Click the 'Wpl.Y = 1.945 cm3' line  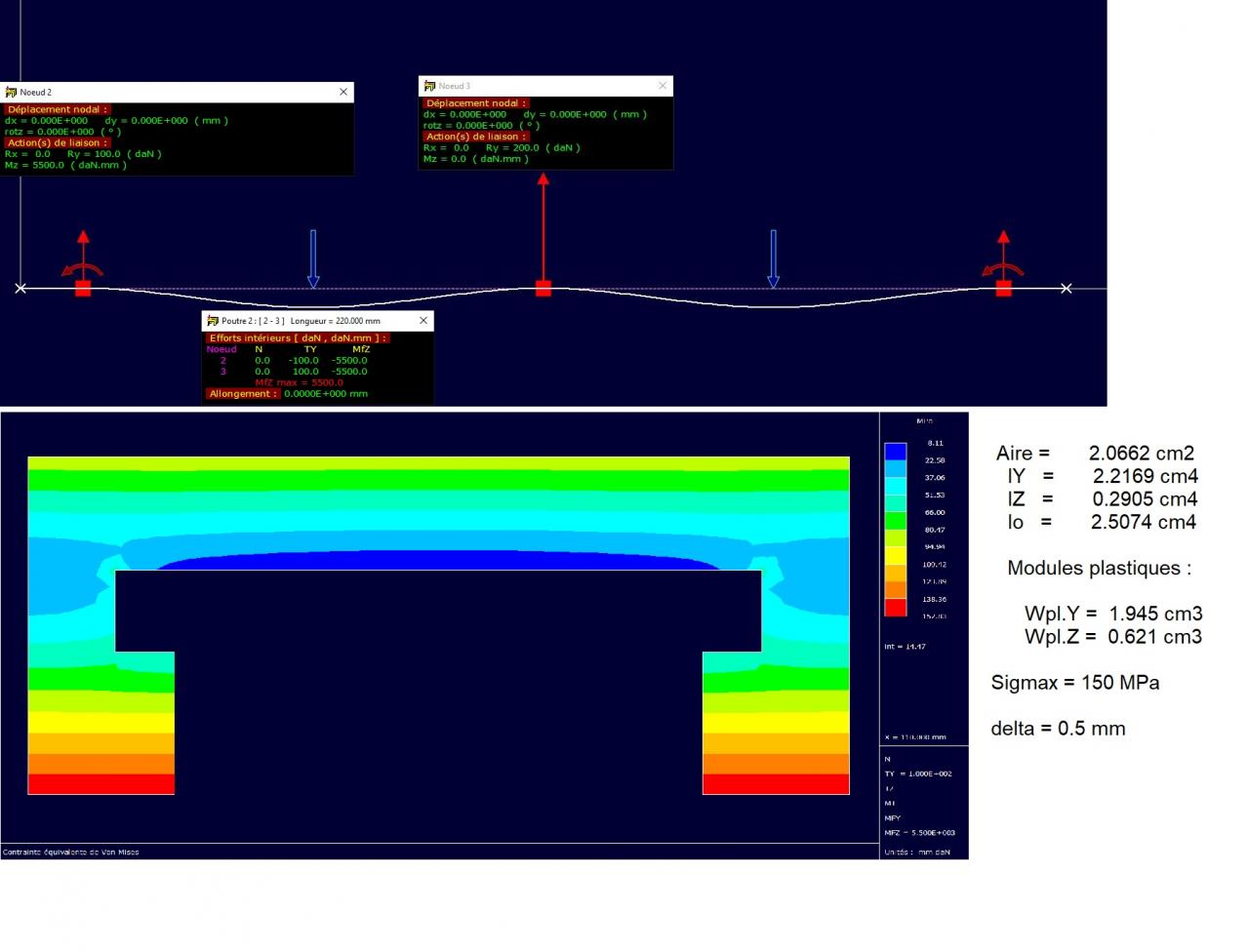[1113, 614]
